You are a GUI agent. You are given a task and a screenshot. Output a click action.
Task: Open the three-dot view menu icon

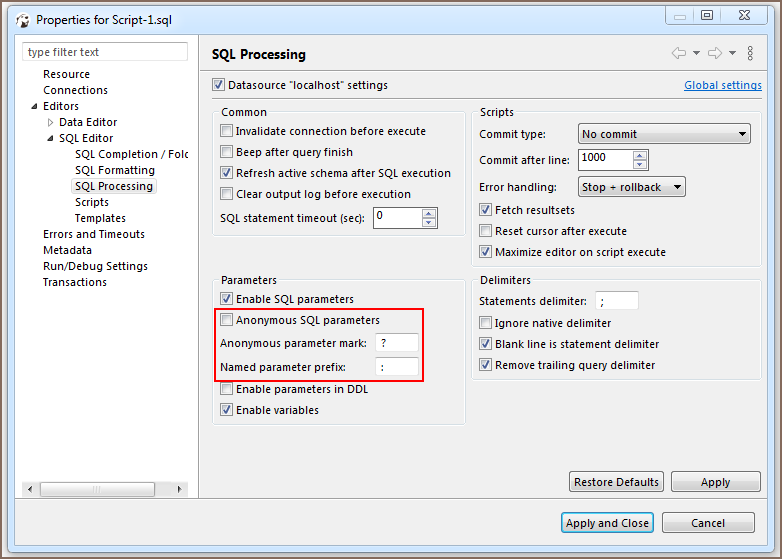coord(750,53)
